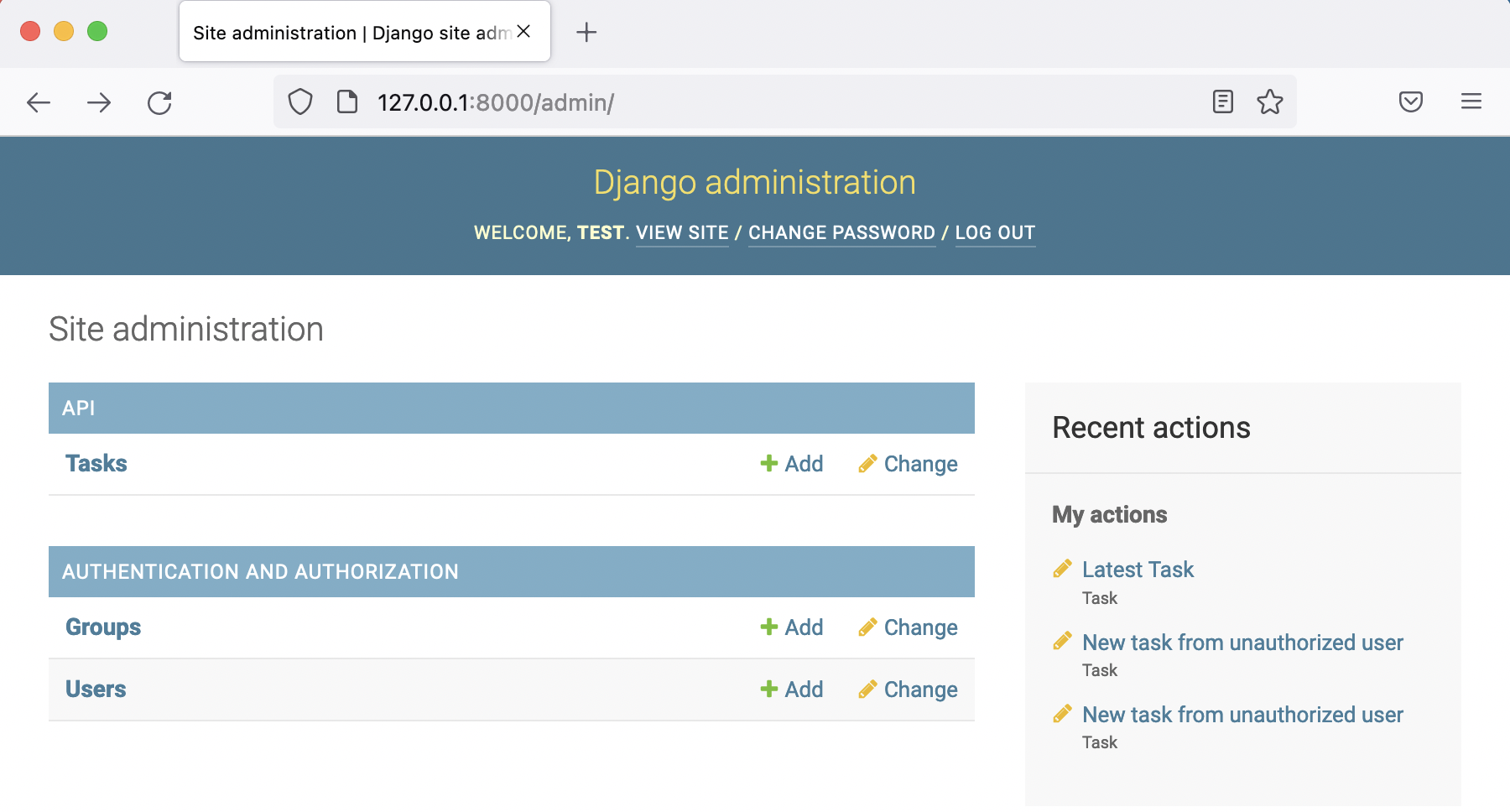Click the pencil icon in Users row
1510x812 pixels.
pyautogui.click(x=868, y=689)
